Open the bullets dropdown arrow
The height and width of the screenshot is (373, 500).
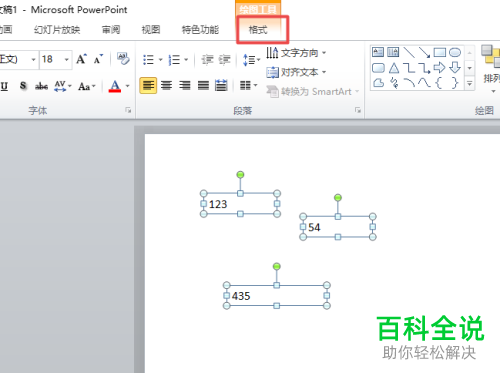click(160, 60)
